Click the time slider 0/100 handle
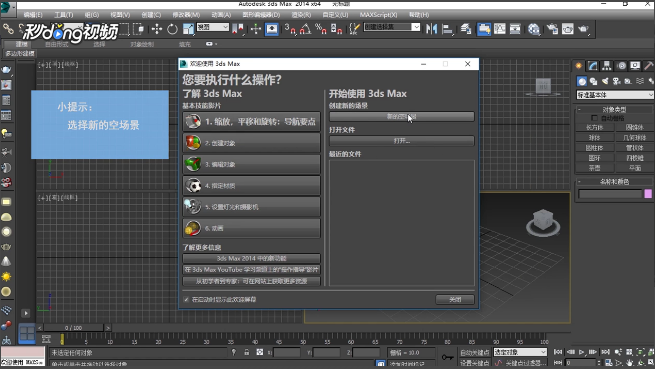The image size is (655, 369). (x=74, y=328)
